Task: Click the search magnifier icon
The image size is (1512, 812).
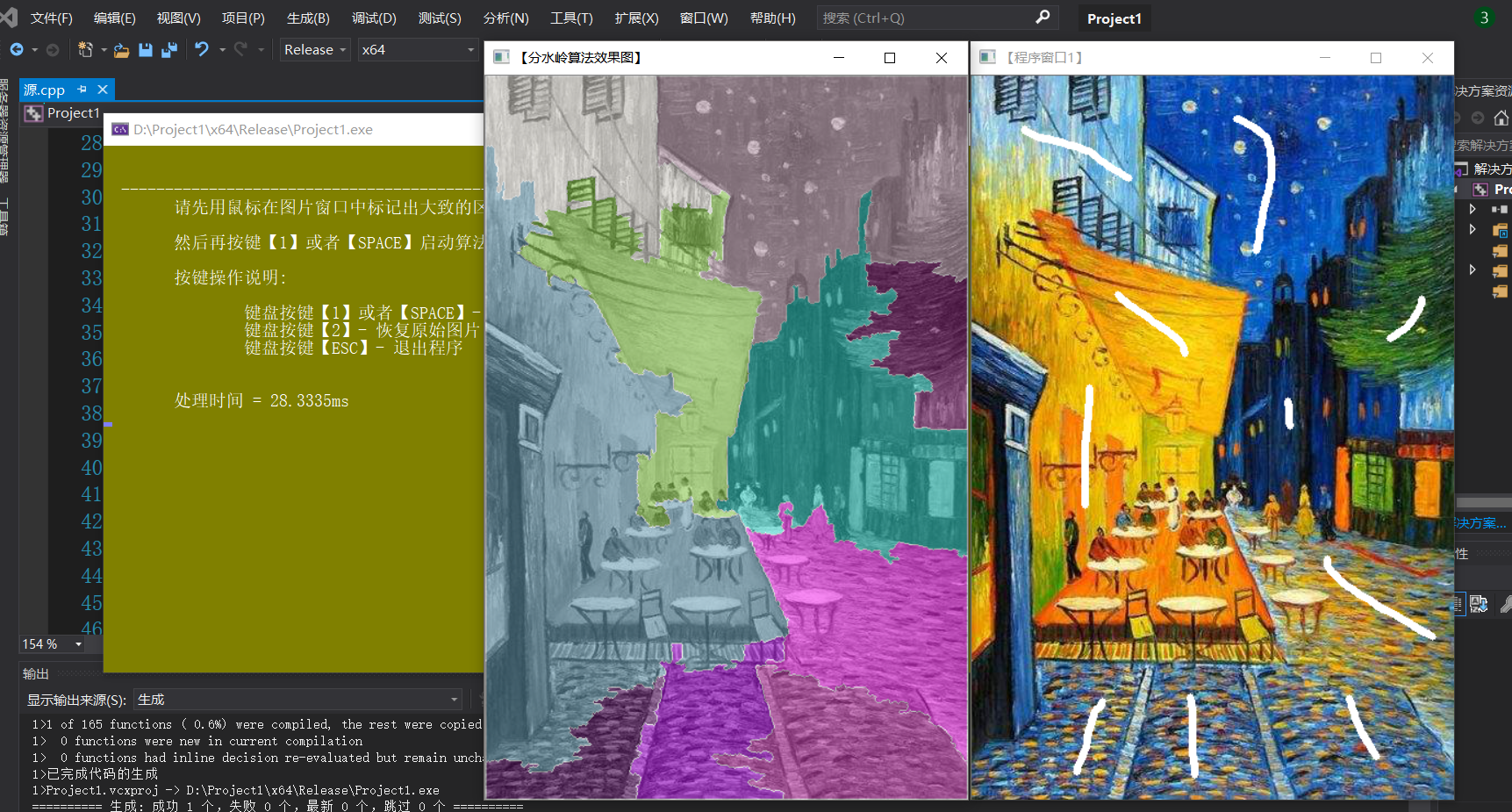Action: tap(1043, 17)
